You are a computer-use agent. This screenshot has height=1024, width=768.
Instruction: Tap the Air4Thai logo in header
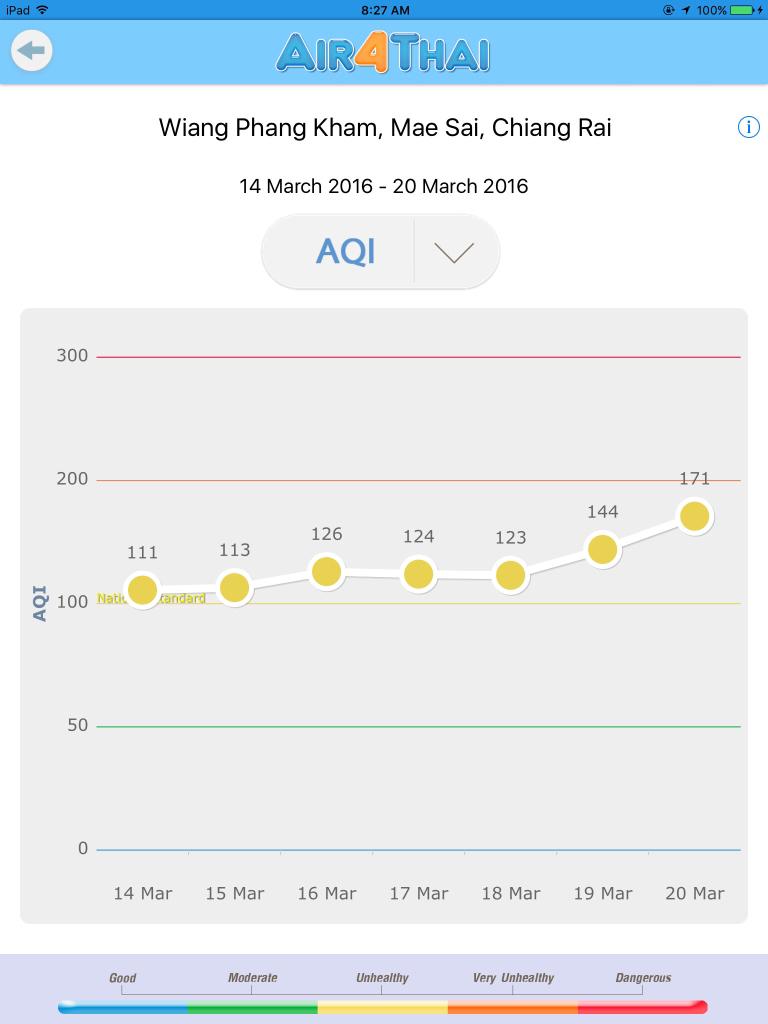[x=383, y=52]
